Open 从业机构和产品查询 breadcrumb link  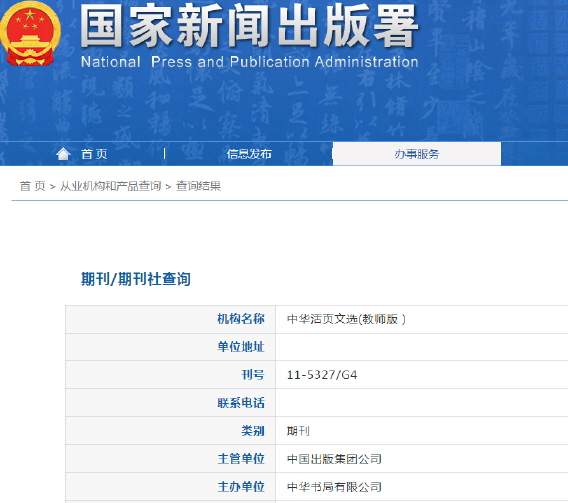coord(110,186)
